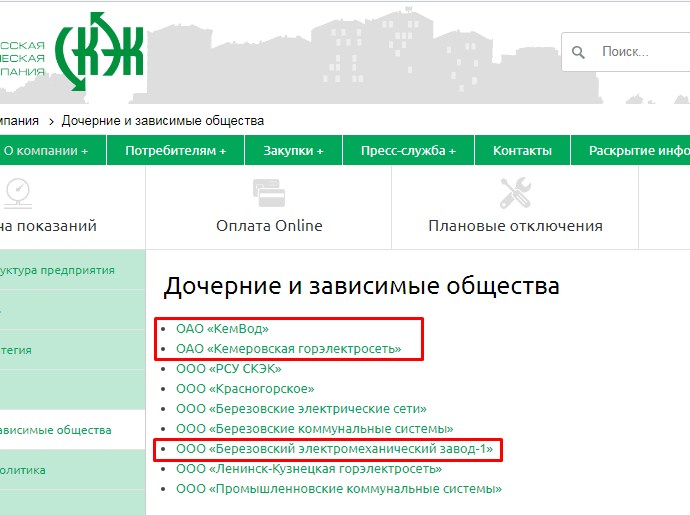The height and width of the screenshot is (515, 690).
Task: Click the company breadcrumb link
Action: 19,121
